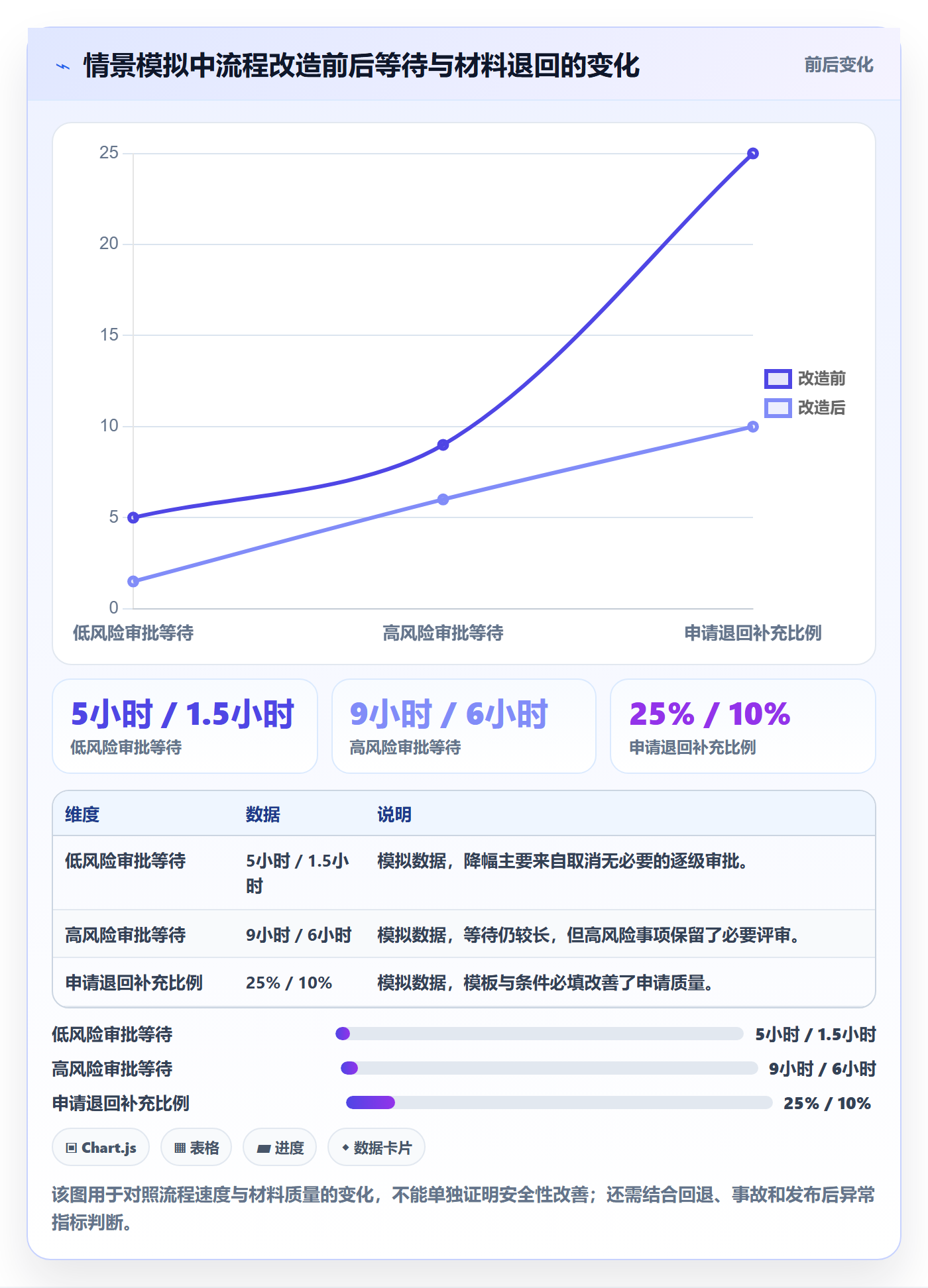Click the 申请退回补充比例 x-axis label
The height and width of the screenshot is (1288, 928).
[753, 633]
